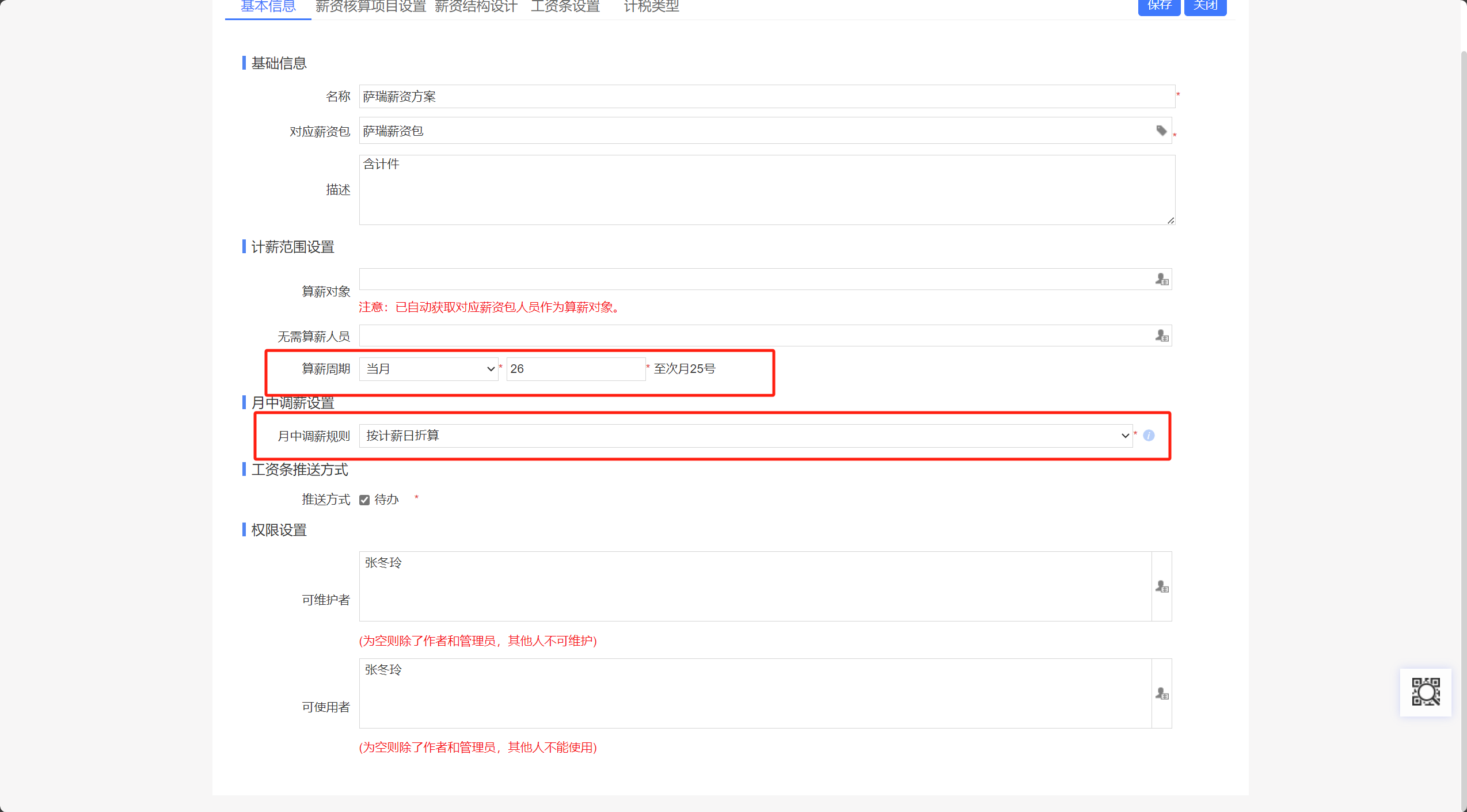Click the 保存 button
Image resolution: width=1467 pixels, height=812 pixels.
1159,6
